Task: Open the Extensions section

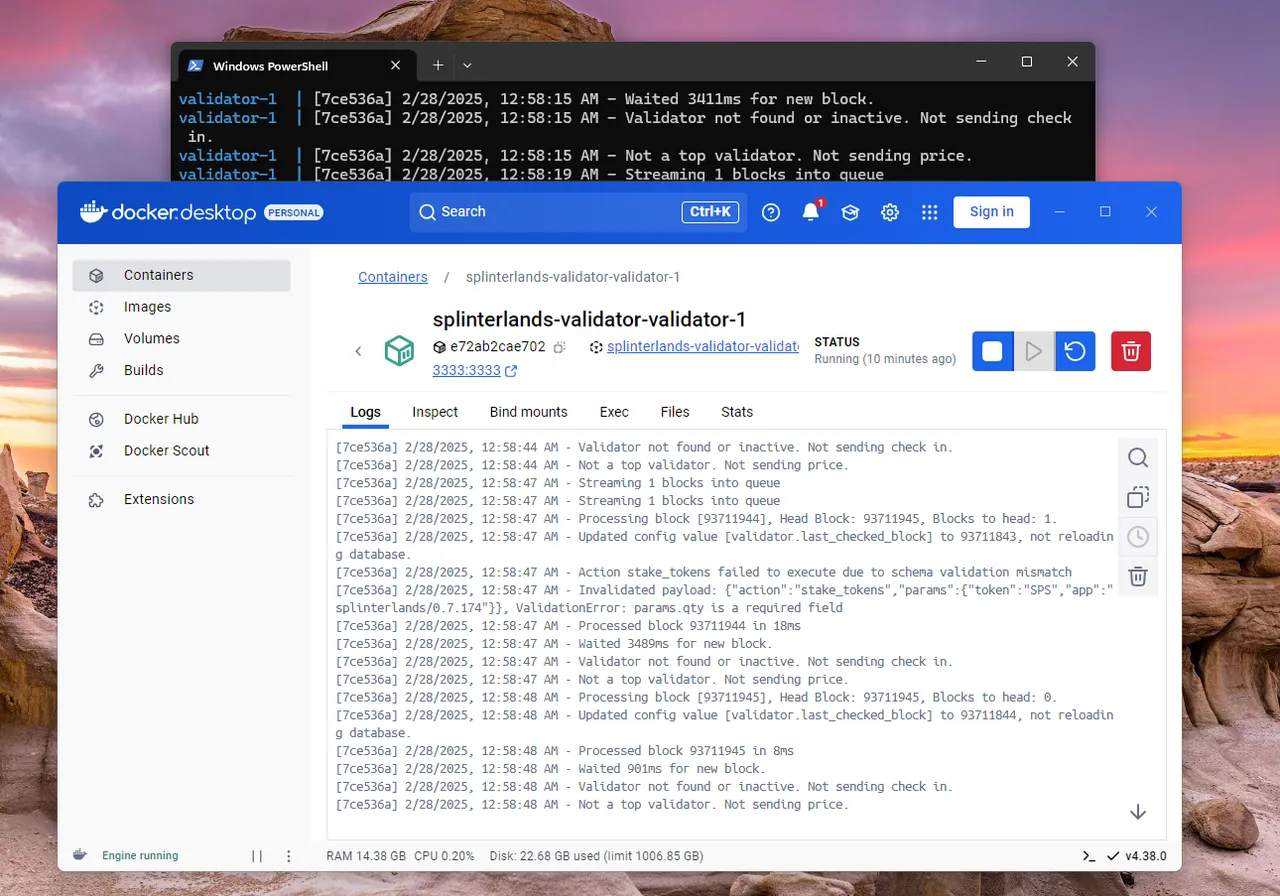Action: click(181, 499)
